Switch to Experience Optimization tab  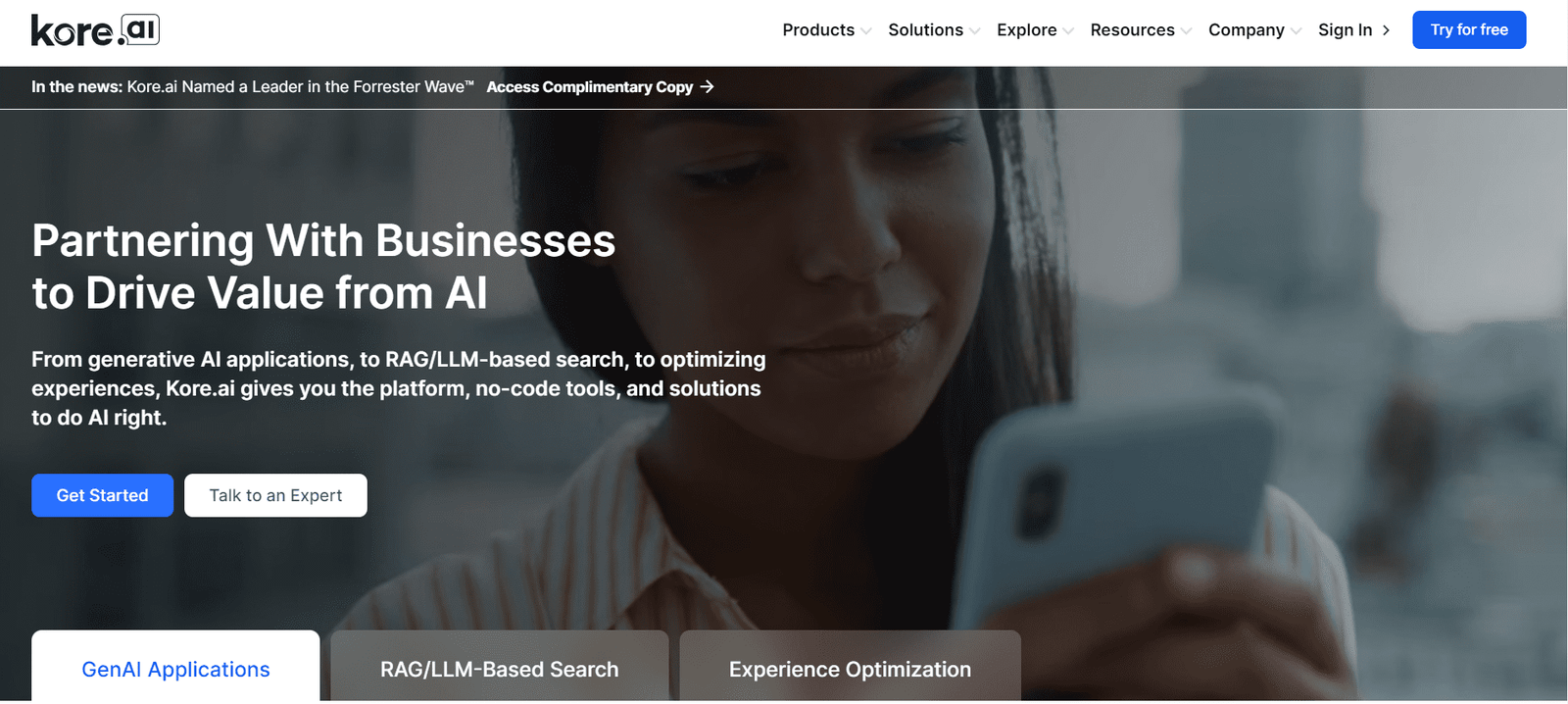[850, 667]
